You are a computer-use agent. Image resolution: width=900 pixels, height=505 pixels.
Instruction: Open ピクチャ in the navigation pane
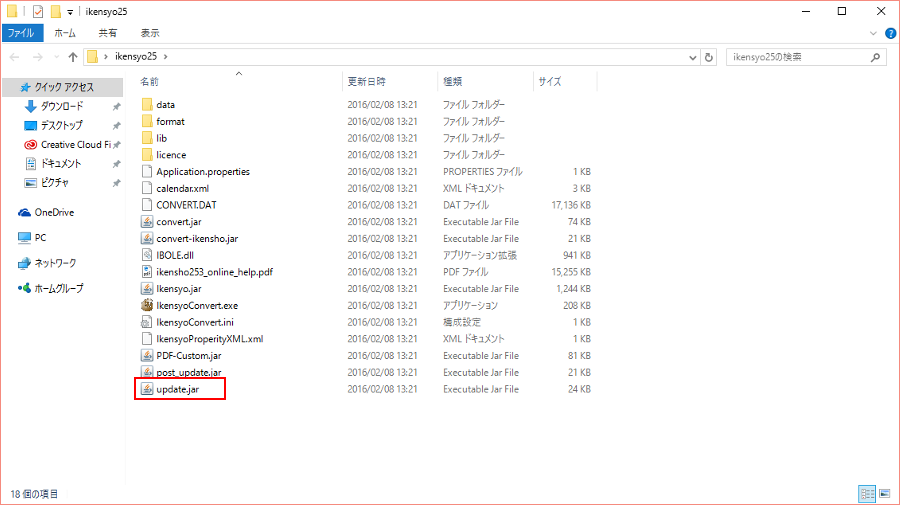pyautogui.click(x=55, y=182)
